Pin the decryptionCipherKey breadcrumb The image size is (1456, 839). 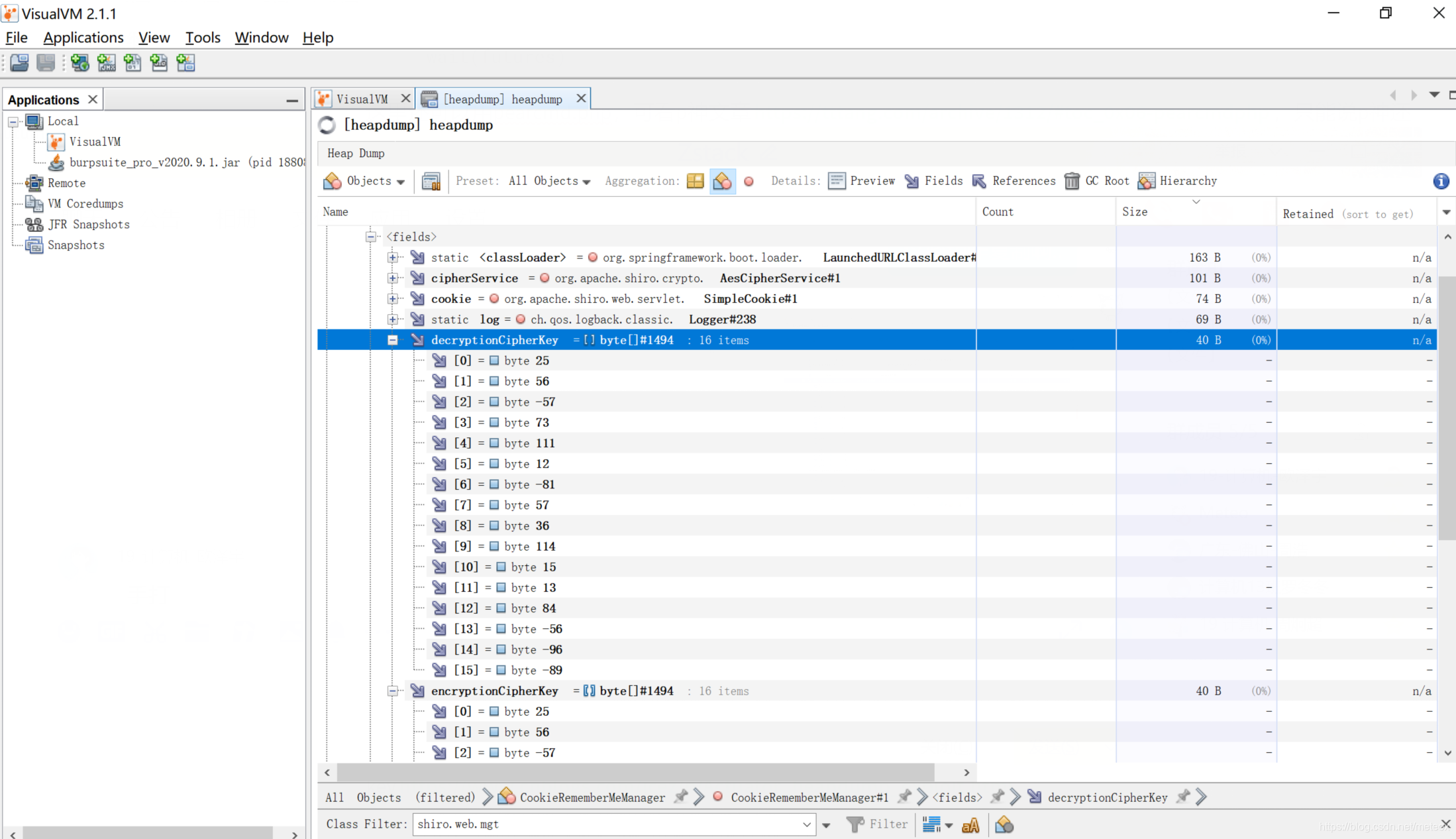1184,797
